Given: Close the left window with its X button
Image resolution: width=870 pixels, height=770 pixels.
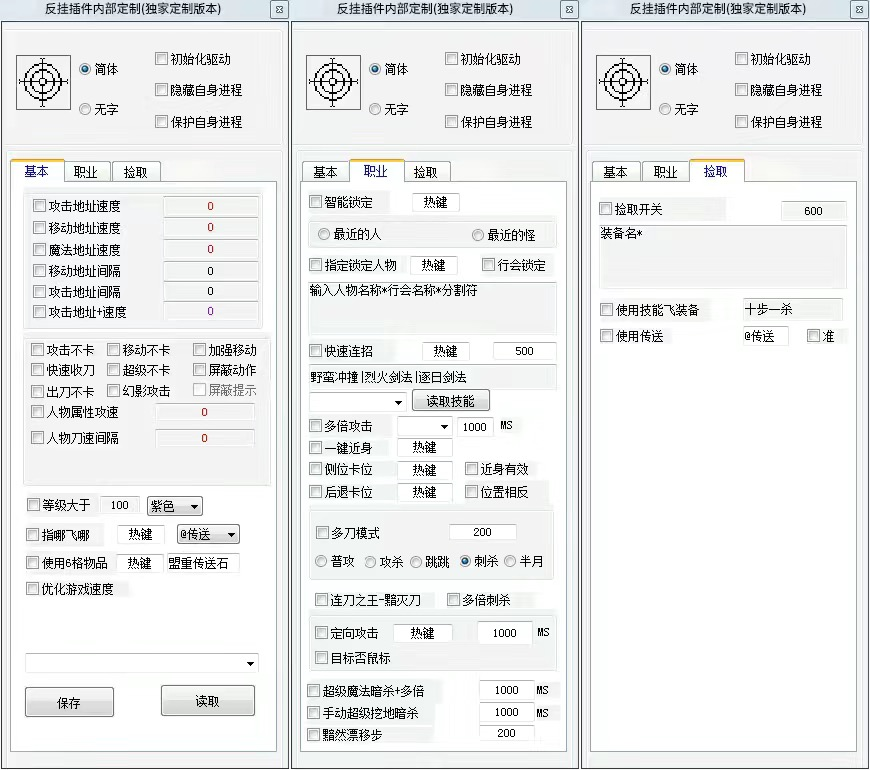Looking at the screenshot, I should 279,9.
